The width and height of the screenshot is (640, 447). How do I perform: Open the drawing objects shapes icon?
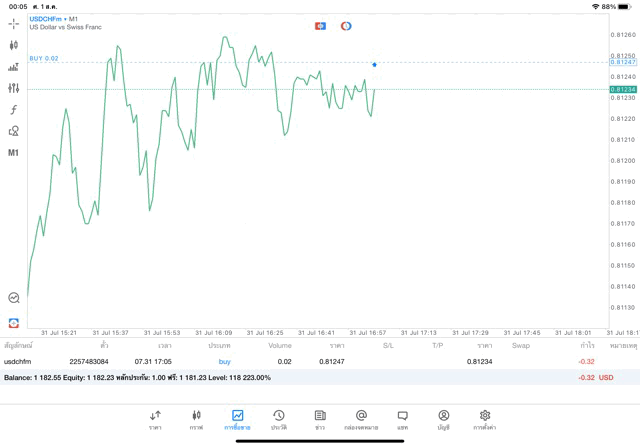click(x=13, y=131)
